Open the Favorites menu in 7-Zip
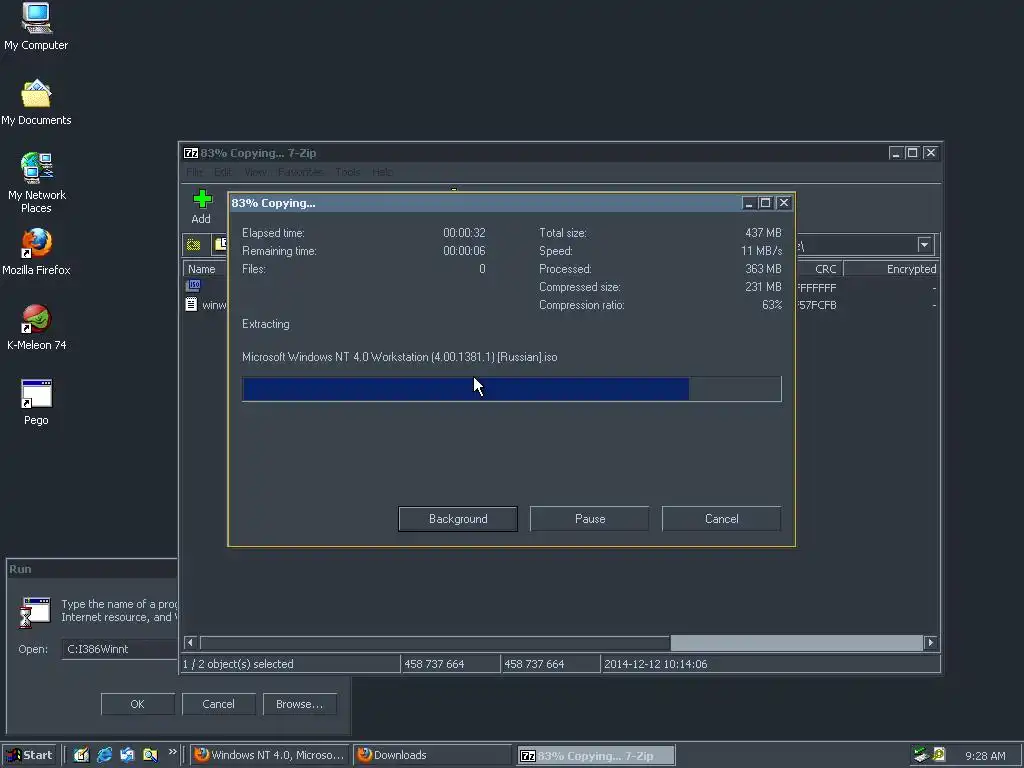 300,172
